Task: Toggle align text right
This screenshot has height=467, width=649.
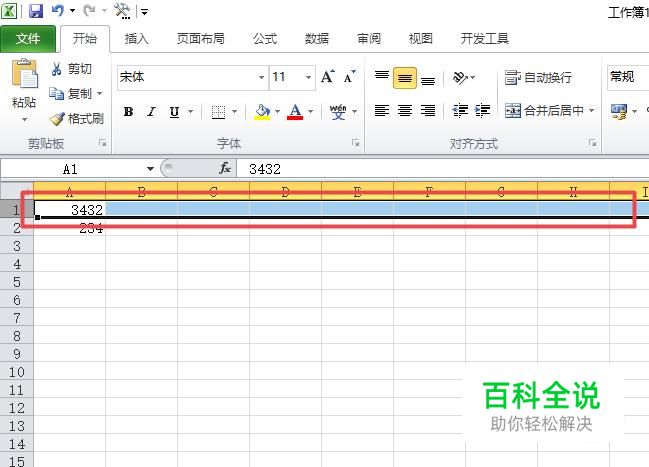Action: click(x=428, y=111)
